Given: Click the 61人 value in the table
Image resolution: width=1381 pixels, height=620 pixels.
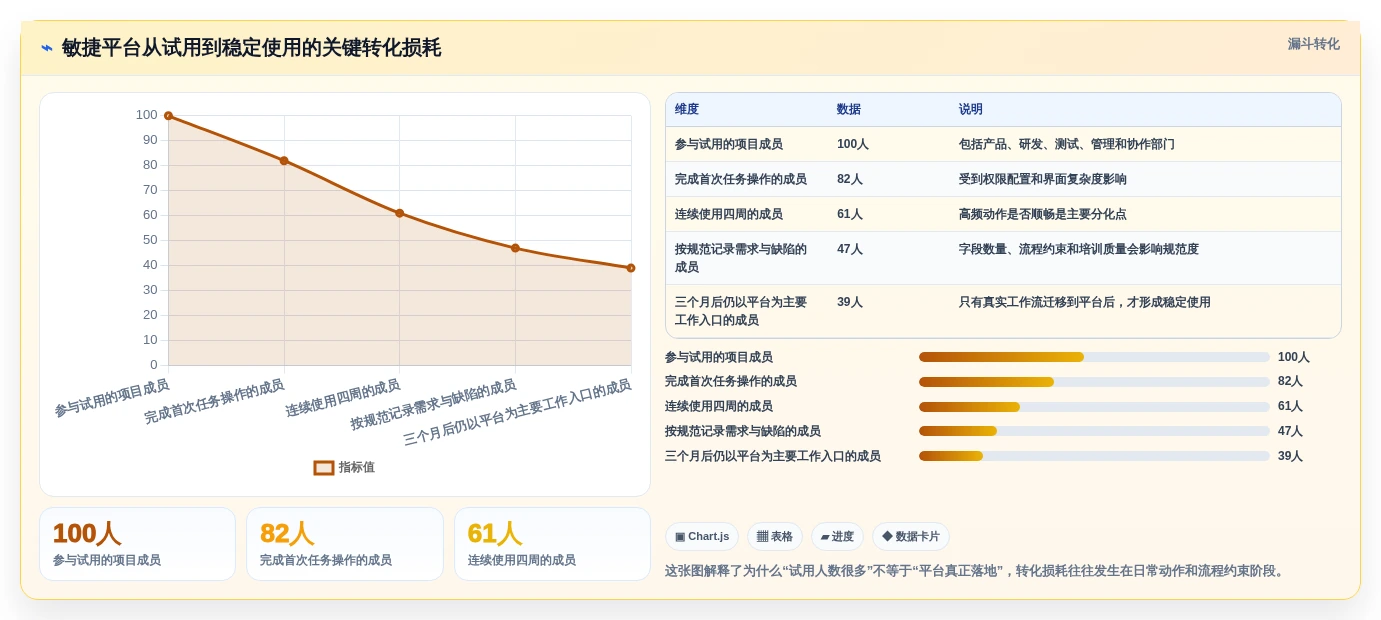Looking at the screenshot, I should (x=850, y=214).
